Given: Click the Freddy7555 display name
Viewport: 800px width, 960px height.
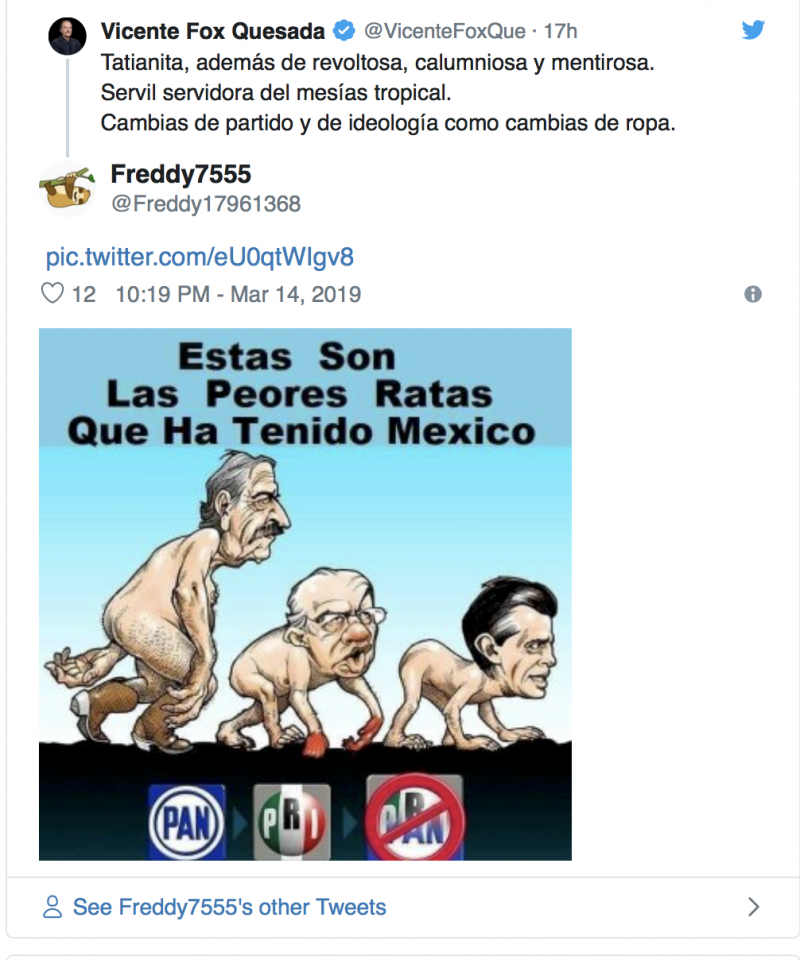Looking at the screenshot, I should click(181, 174).
